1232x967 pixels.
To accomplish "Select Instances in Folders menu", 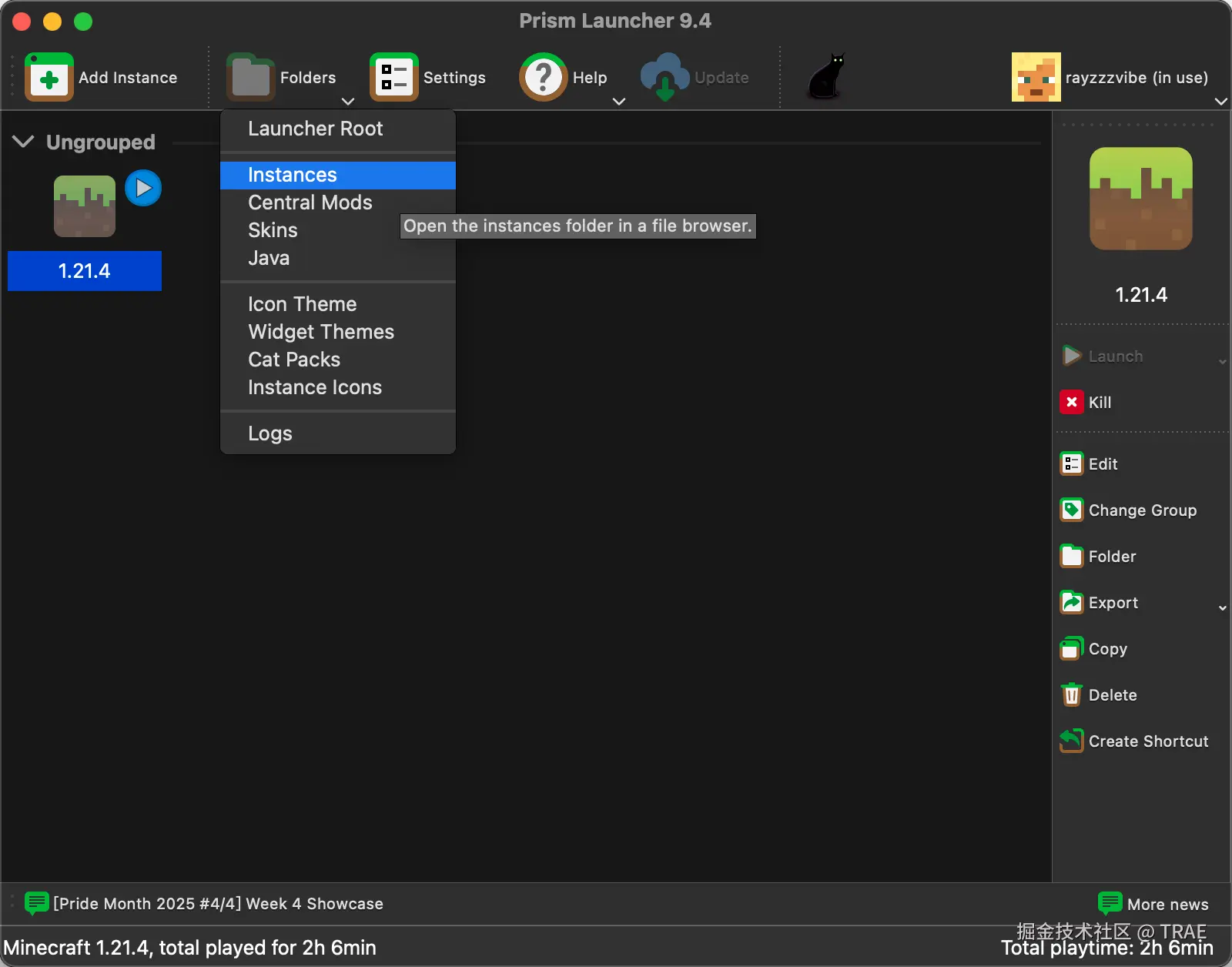I will tap(338, 175).
